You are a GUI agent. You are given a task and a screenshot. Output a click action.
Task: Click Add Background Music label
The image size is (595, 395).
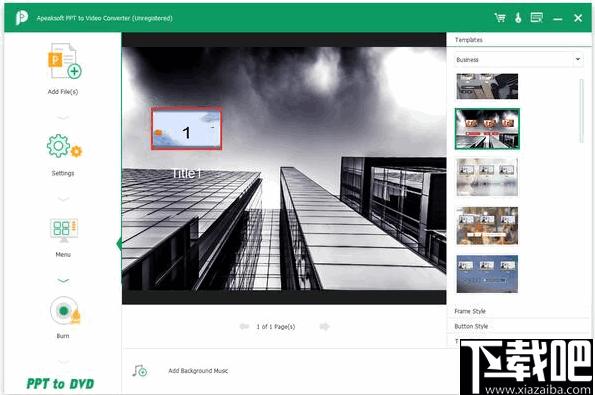click(198, 371)
